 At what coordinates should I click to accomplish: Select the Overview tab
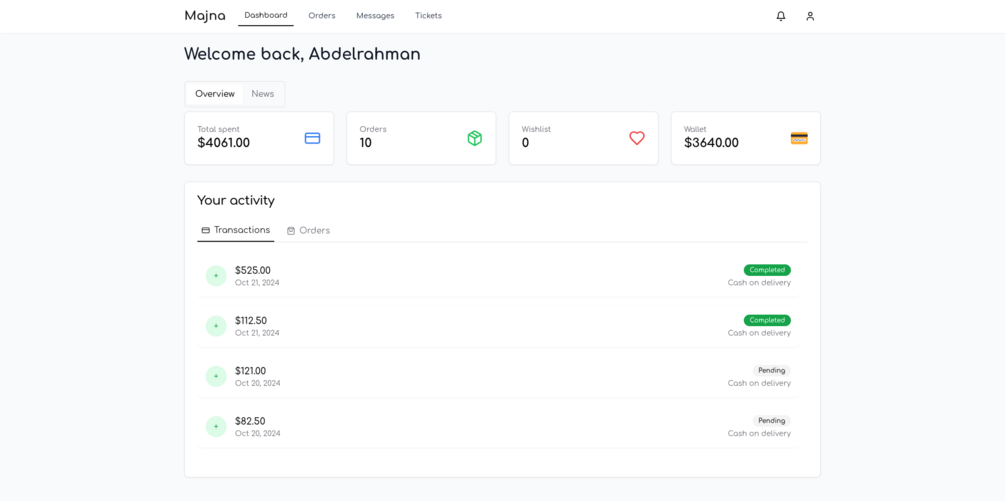click(x=215, y=94)
